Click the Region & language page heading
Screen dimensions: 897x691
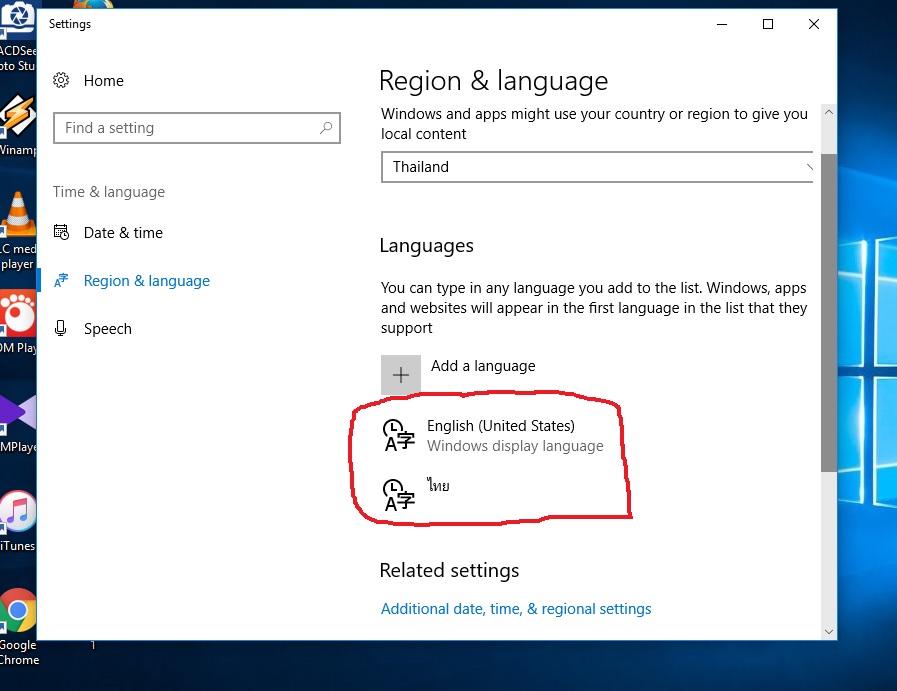(x=493, y=81)
